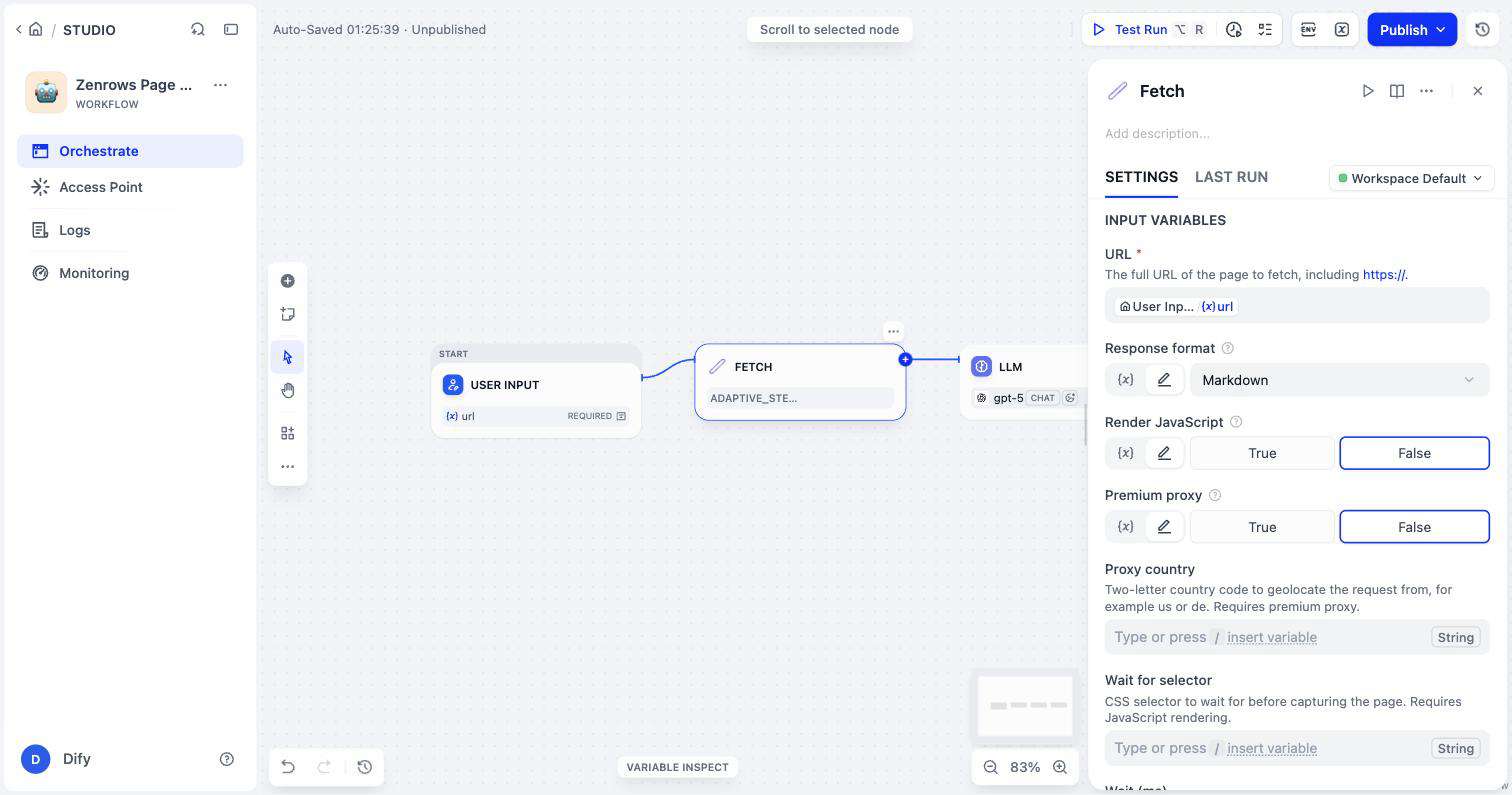This screenshot has width=1512, height=795.
Task: Open version history icon right of Publish
Action: (x=1482, y=29)
